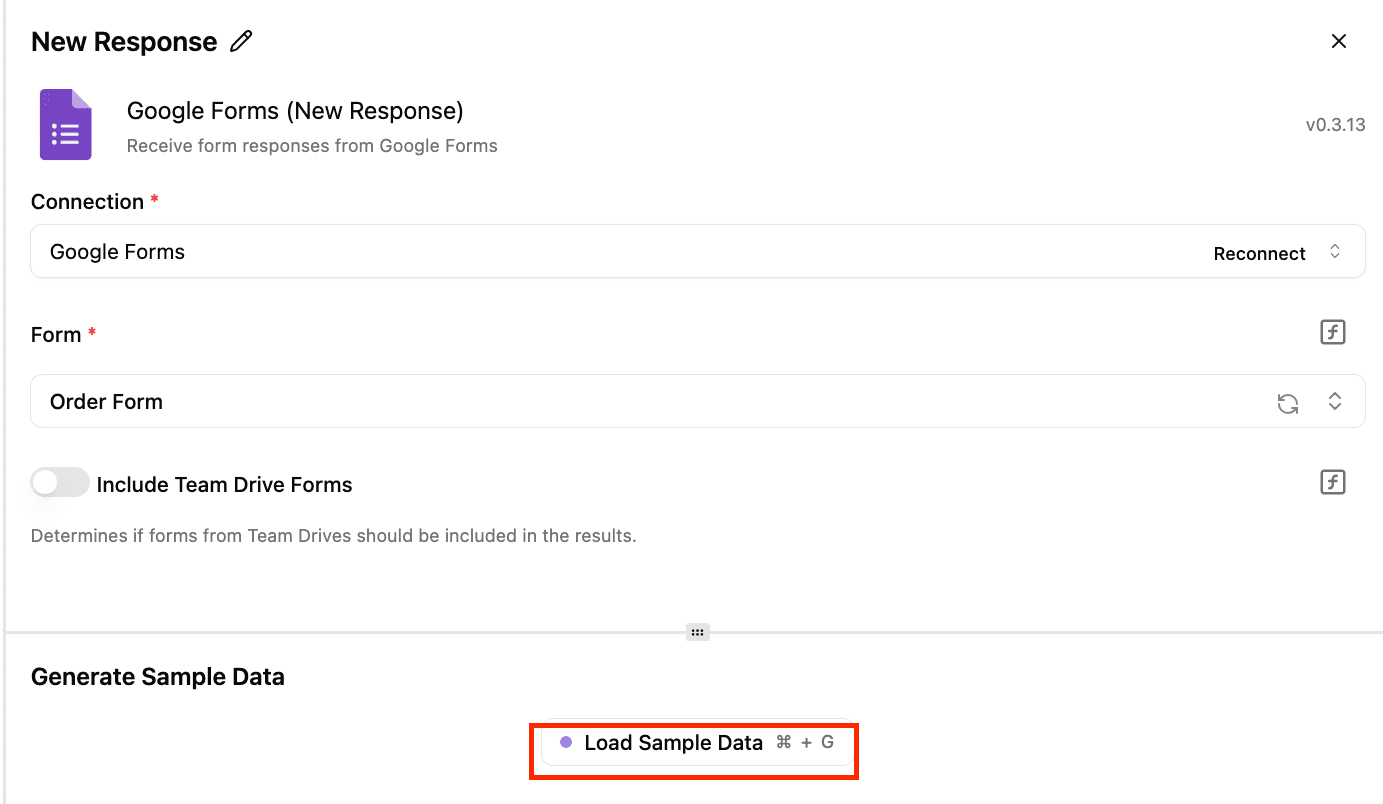The image size is (1383, 804).
Task: Click the v0.3.13 version label
Action: click(1335, 126)
